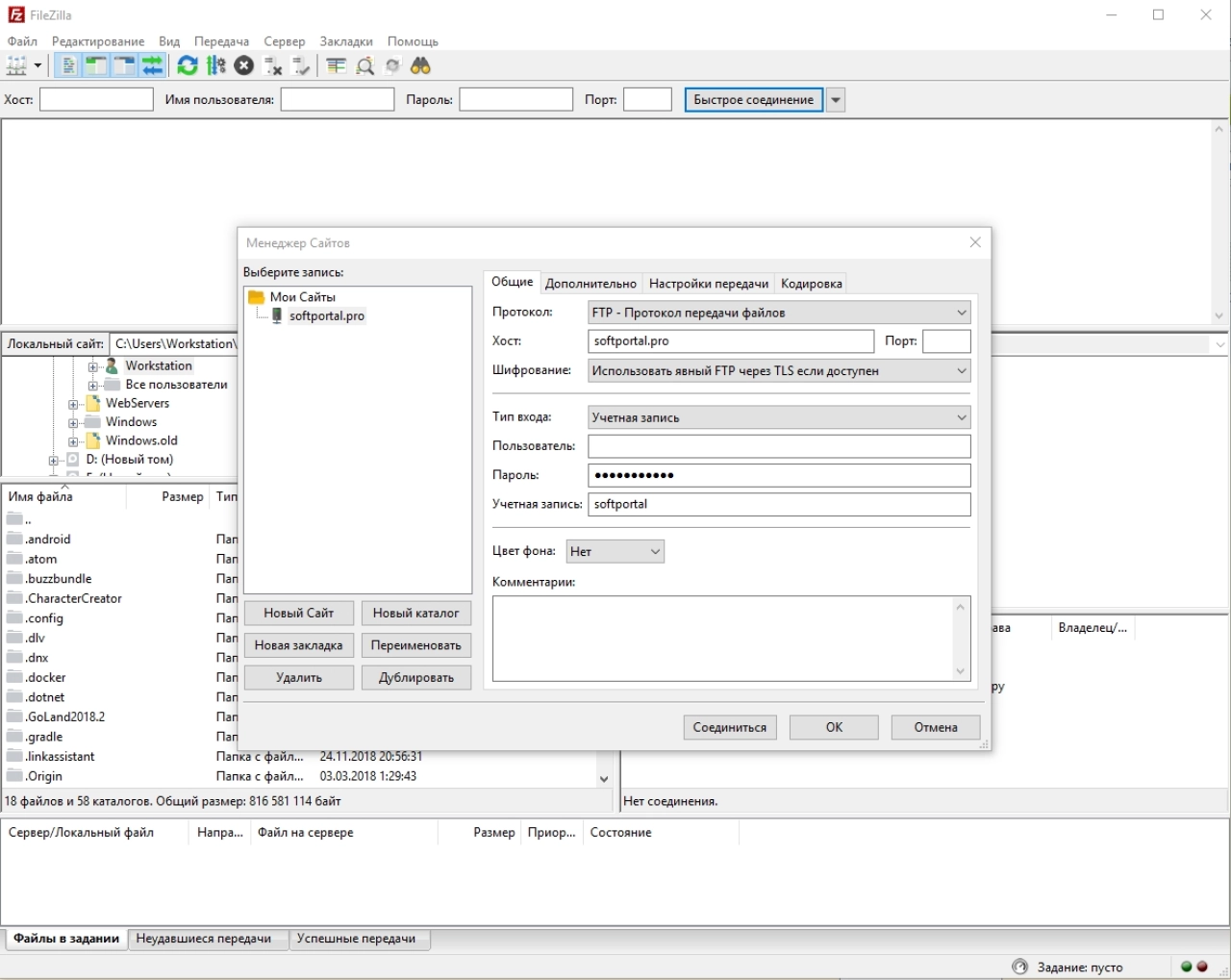This screenshot has width=1231, height=980.
Task: Cancel the current operation
Action: [244, 65]
